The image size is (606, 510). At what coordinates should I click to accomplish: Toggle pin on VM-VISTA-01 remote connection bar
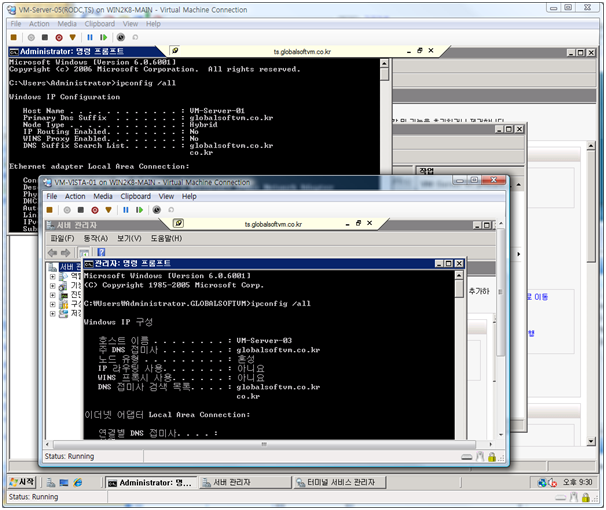pyautogui.click(x=178, y=223)
